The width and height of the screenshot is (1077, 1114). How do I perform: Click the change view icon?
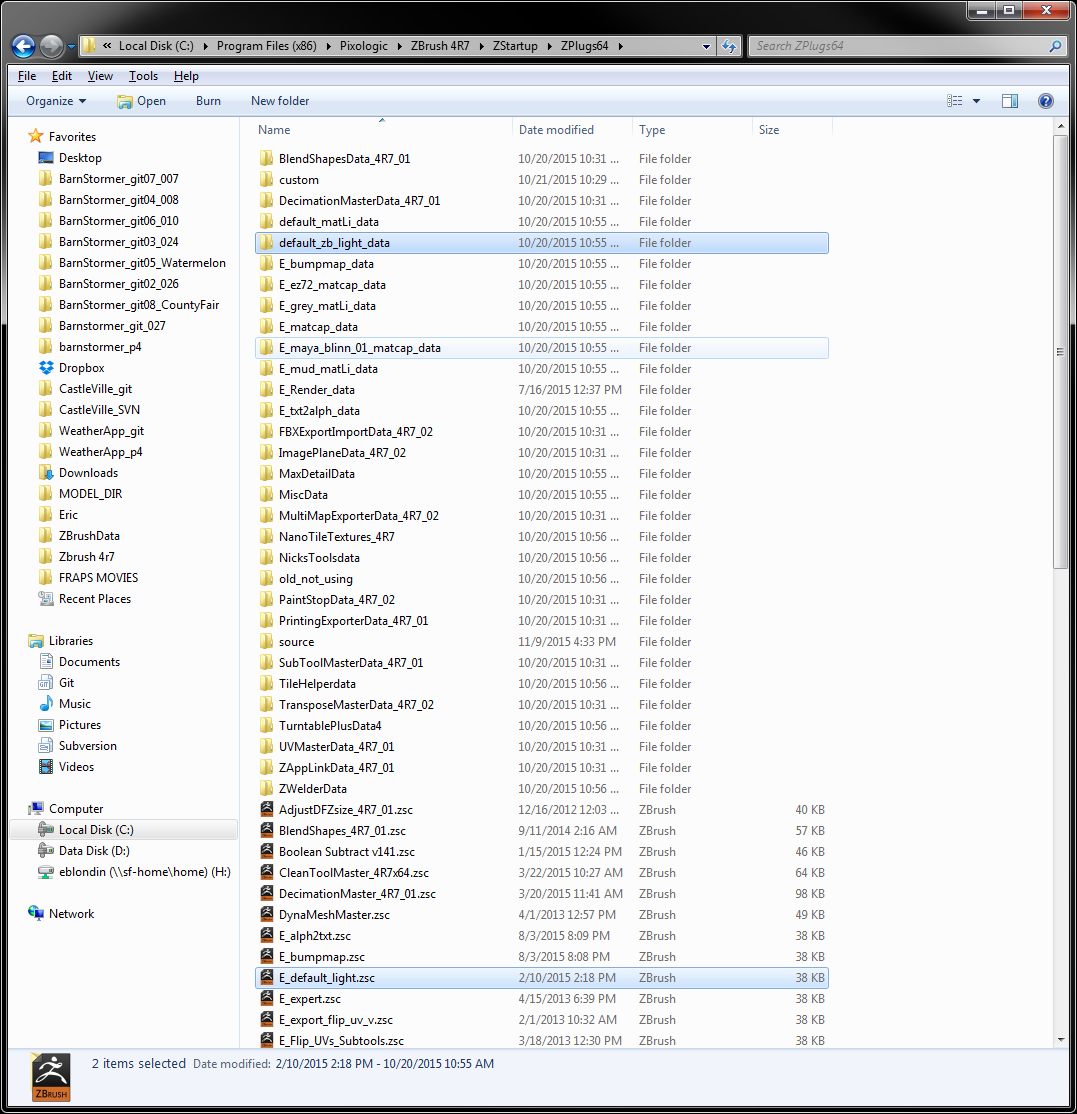pos(955,101)
